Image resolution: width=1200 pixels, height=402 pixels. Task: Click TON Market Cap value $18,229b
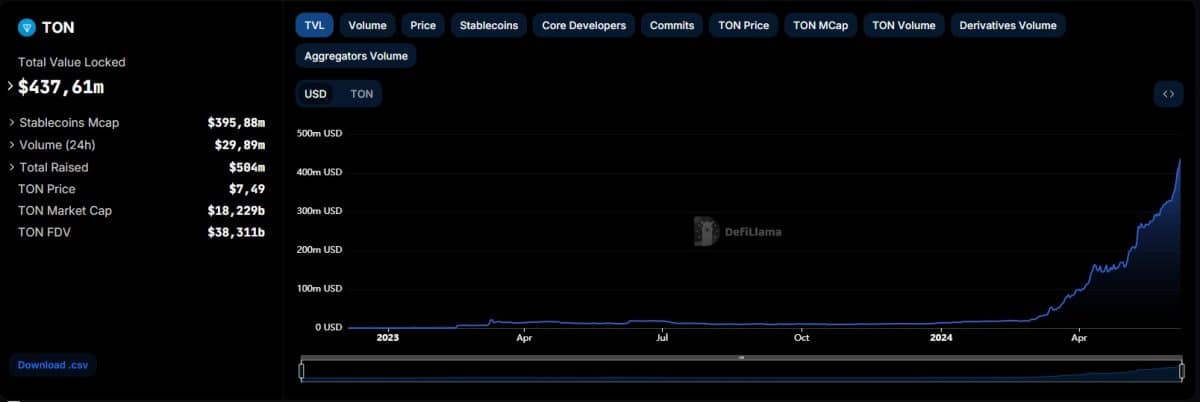click(x=237, y=211)
